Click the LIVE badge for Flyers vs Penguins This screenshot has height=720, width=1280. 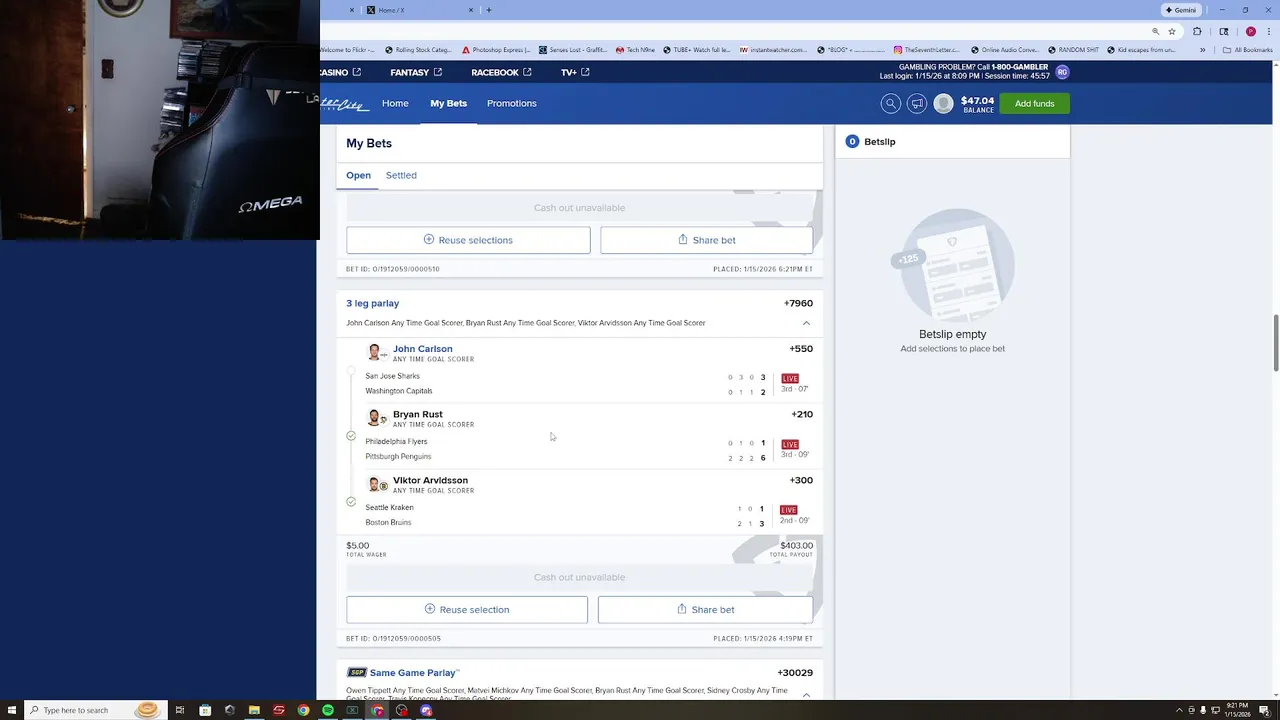790,444
